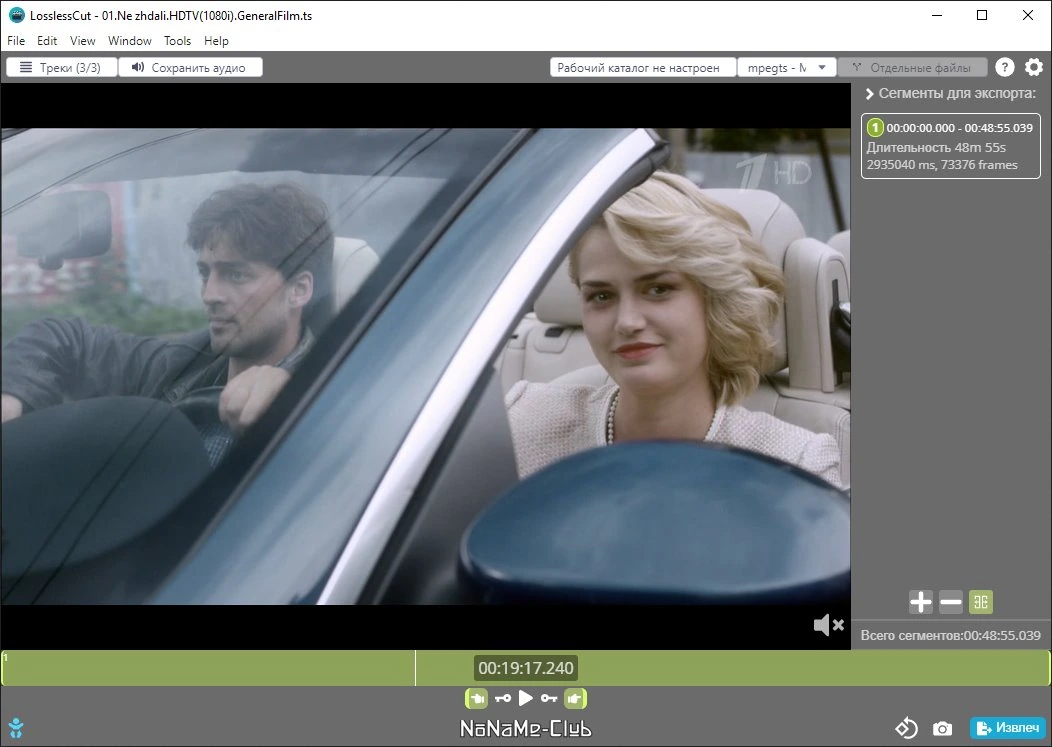Click the green segment number 1 badge
This screenshot has width=1052, height=747.
[875, 128]
